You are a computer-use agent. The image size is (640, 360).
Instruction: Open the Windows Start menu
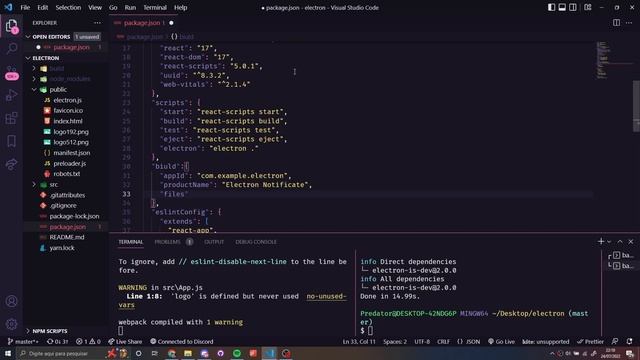pyautogui.click(x=8, y=353)
